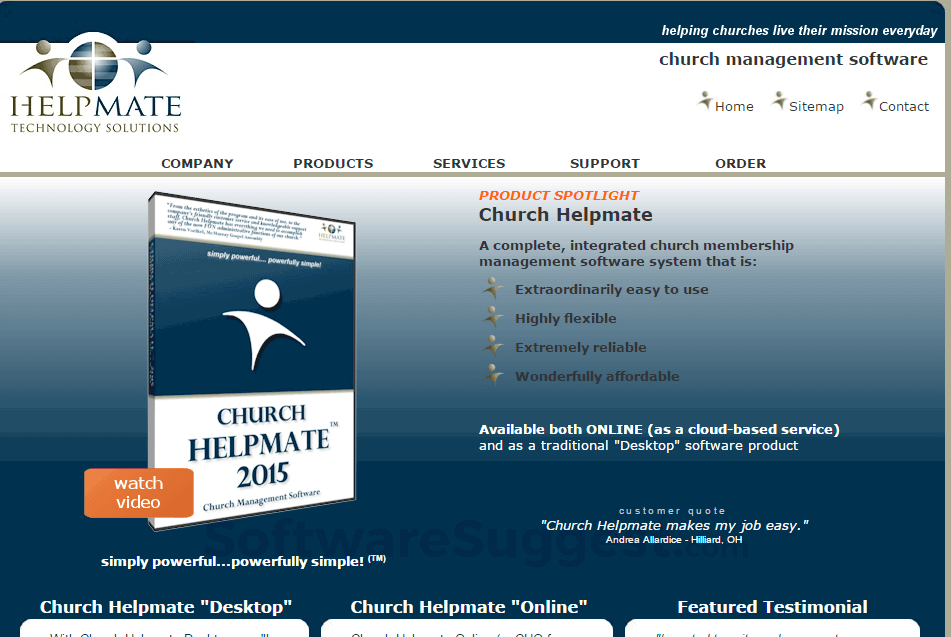The height and width of the screenshot is (637, 951).
Task: Click the bird icon beside 'Wonderfully affordable'
Action: tap(493, 374)
